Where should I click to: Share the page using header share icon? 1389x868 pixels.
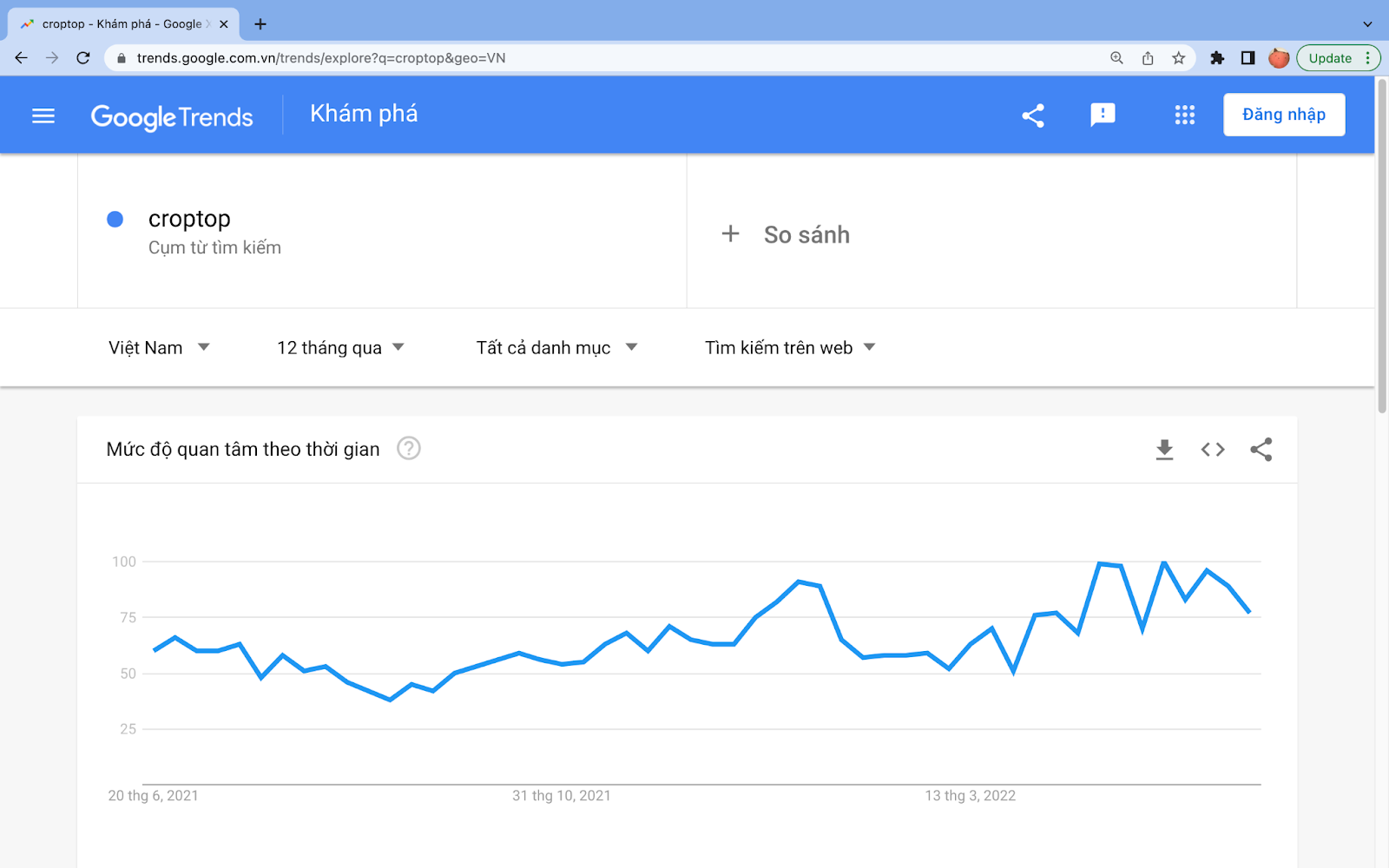point(1033,115)
